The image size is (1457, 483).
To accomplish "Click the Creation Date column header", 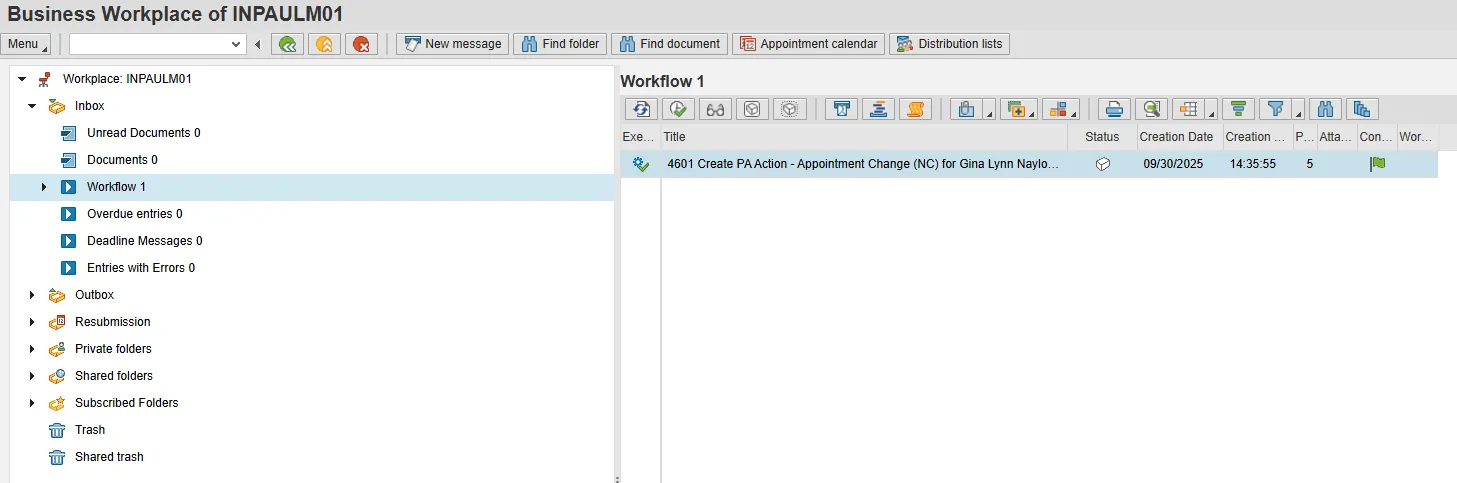I will coord(1179,137).
